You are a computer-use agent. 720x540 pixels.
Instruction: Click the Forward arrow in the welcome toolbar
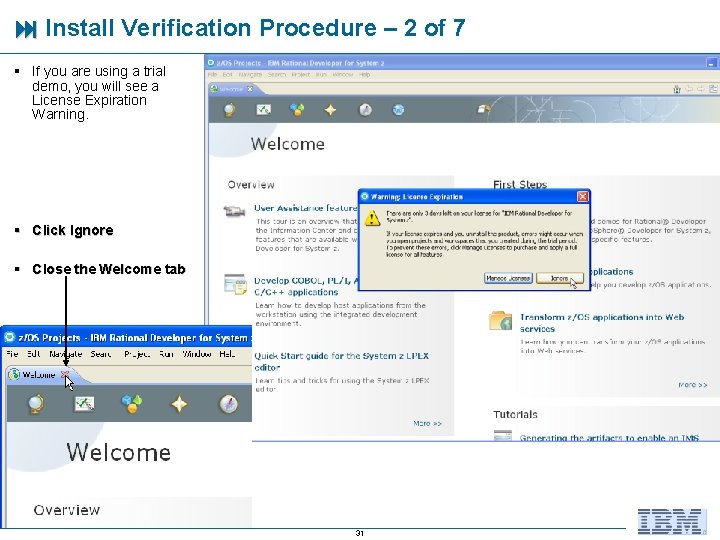[701, 89]
